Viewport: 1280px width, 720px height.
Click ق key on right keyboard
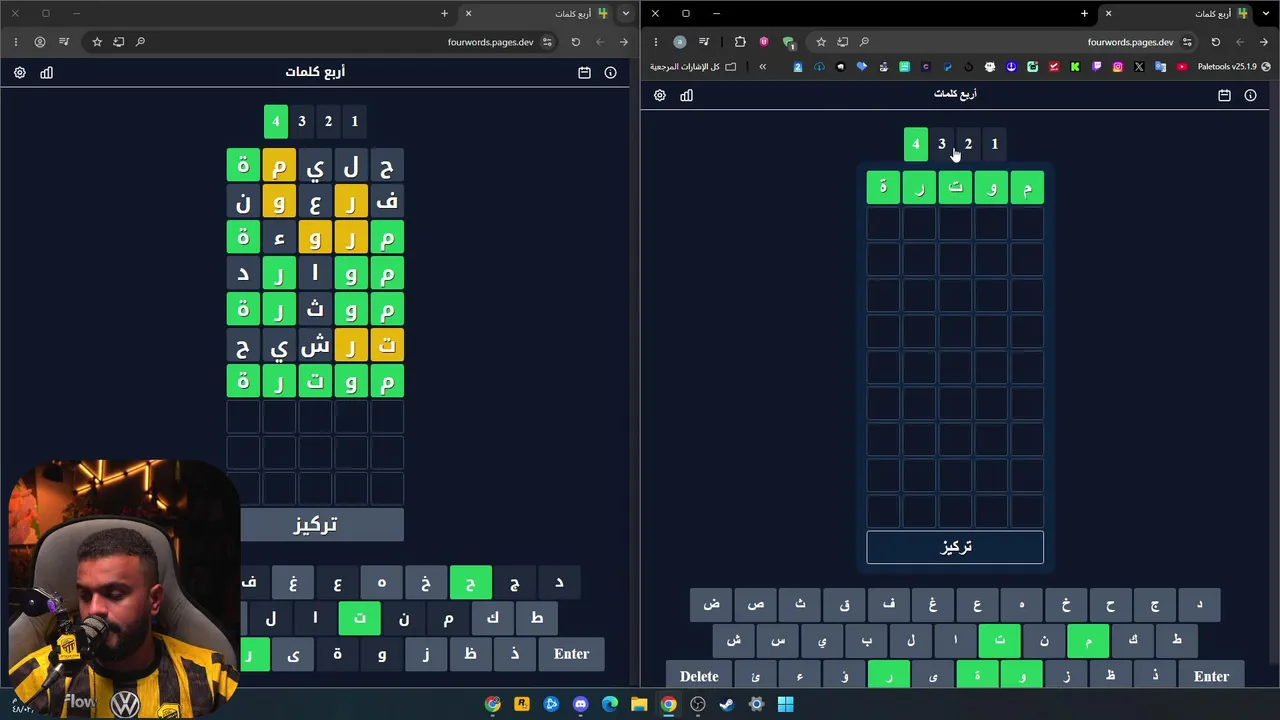click(x=845, y=605)
